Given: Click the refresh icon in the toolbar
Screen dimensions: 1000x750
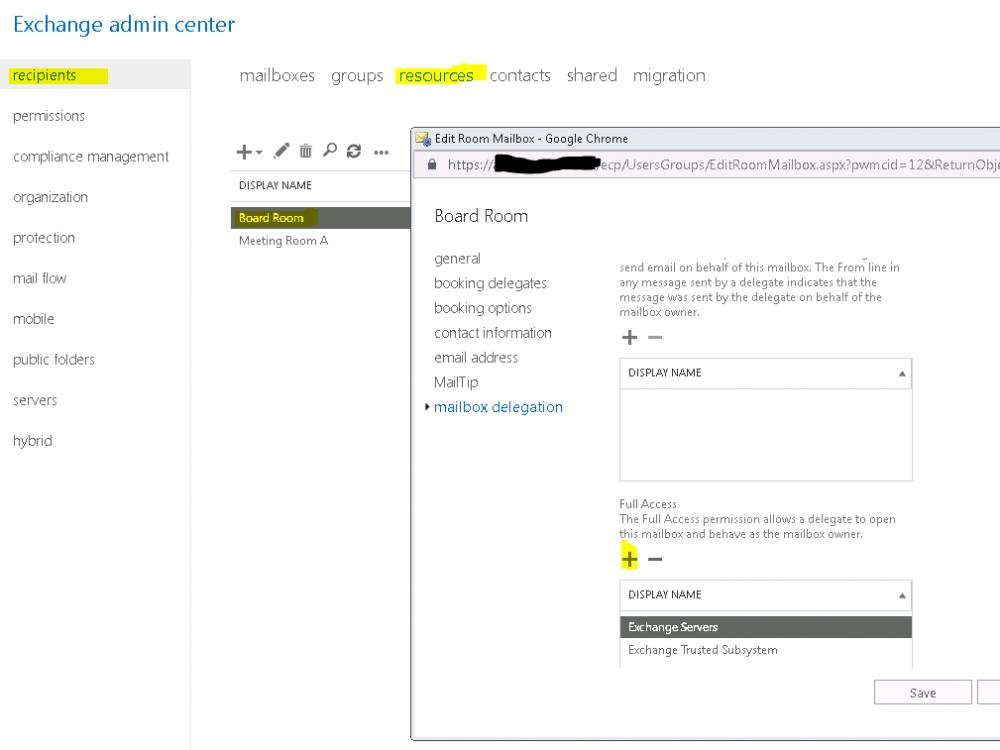Looking at the screenshot, I should click(354, 151).
